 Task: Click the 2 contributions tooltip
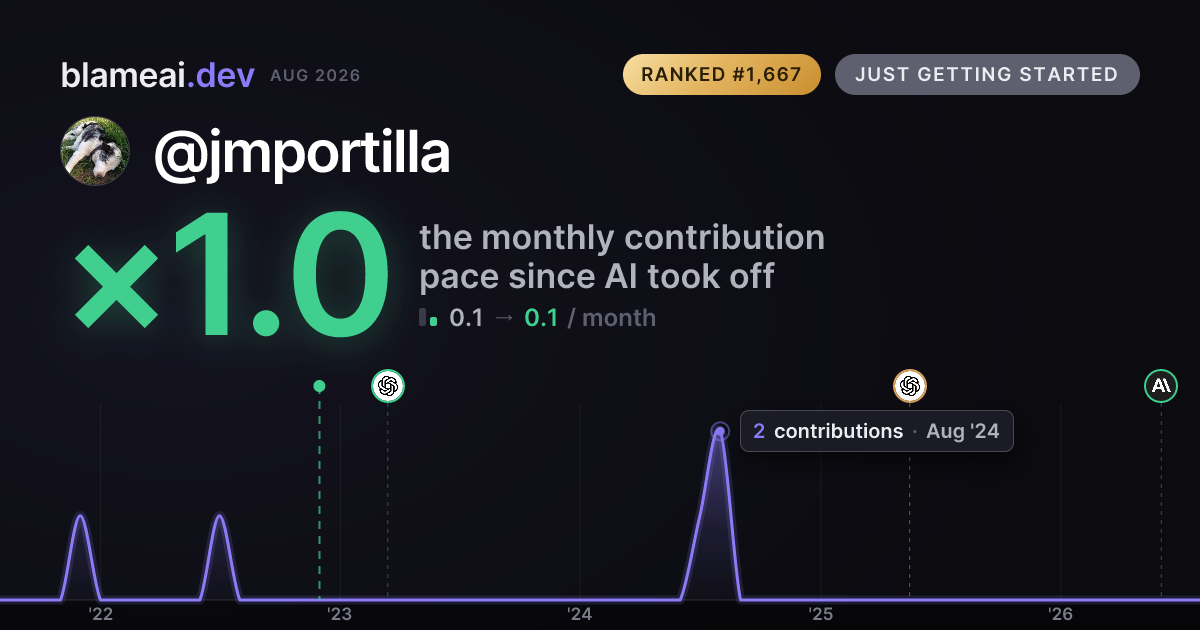tap(876, 431)
